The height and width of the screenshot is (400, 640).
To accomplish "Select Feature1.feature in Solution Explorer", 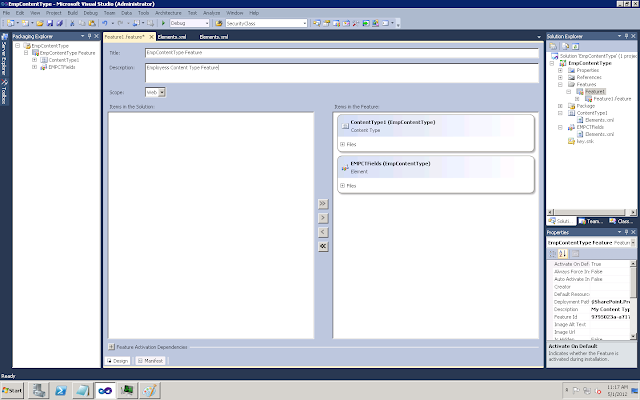I will point(612,99).
